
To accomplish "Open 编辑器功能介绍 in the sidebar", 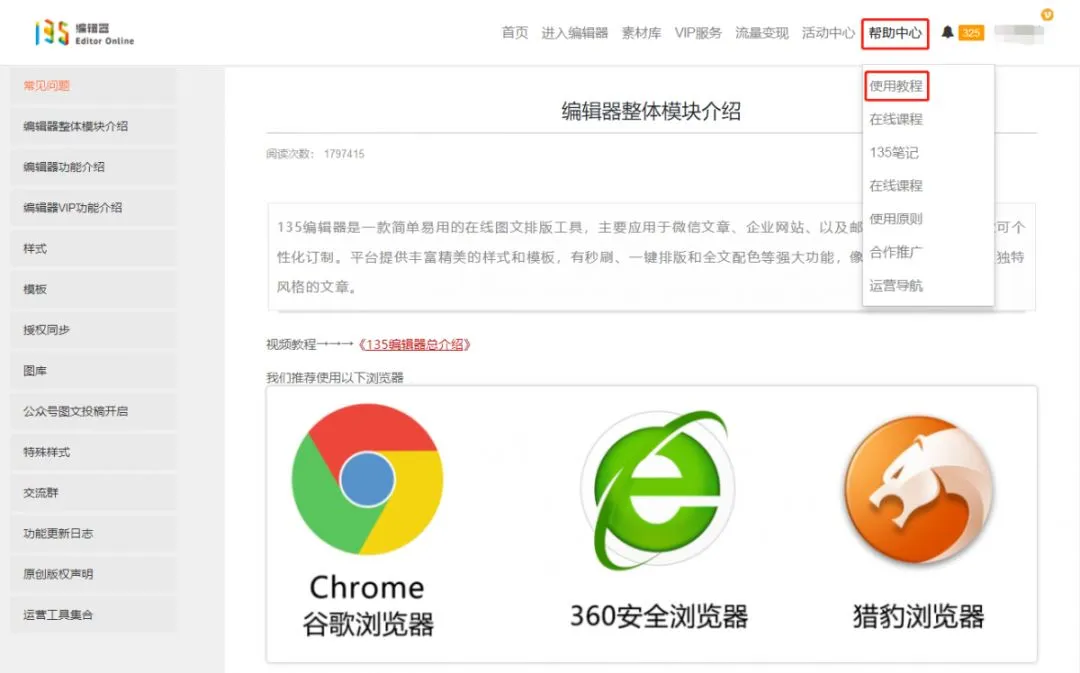I will [x=92, y=167].
